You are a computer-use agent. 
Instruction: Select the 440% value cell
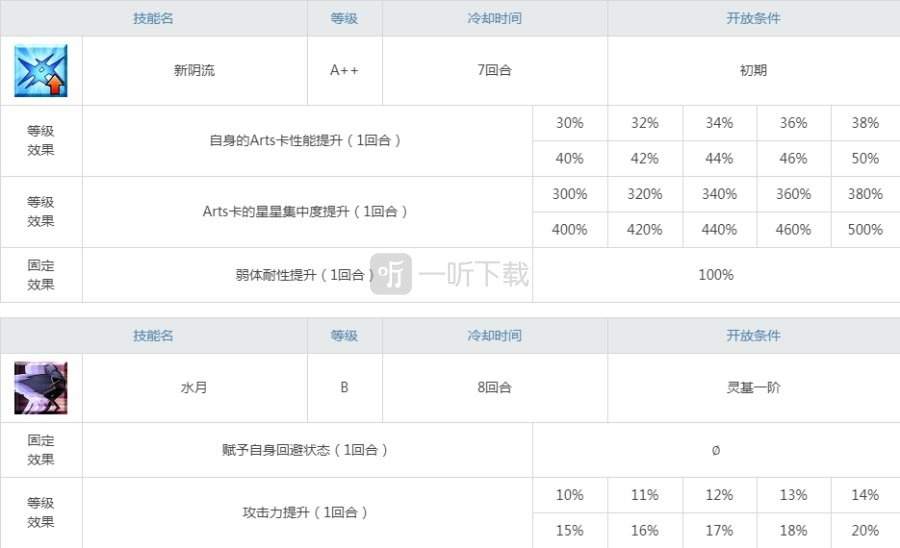(x=720, y=230)
